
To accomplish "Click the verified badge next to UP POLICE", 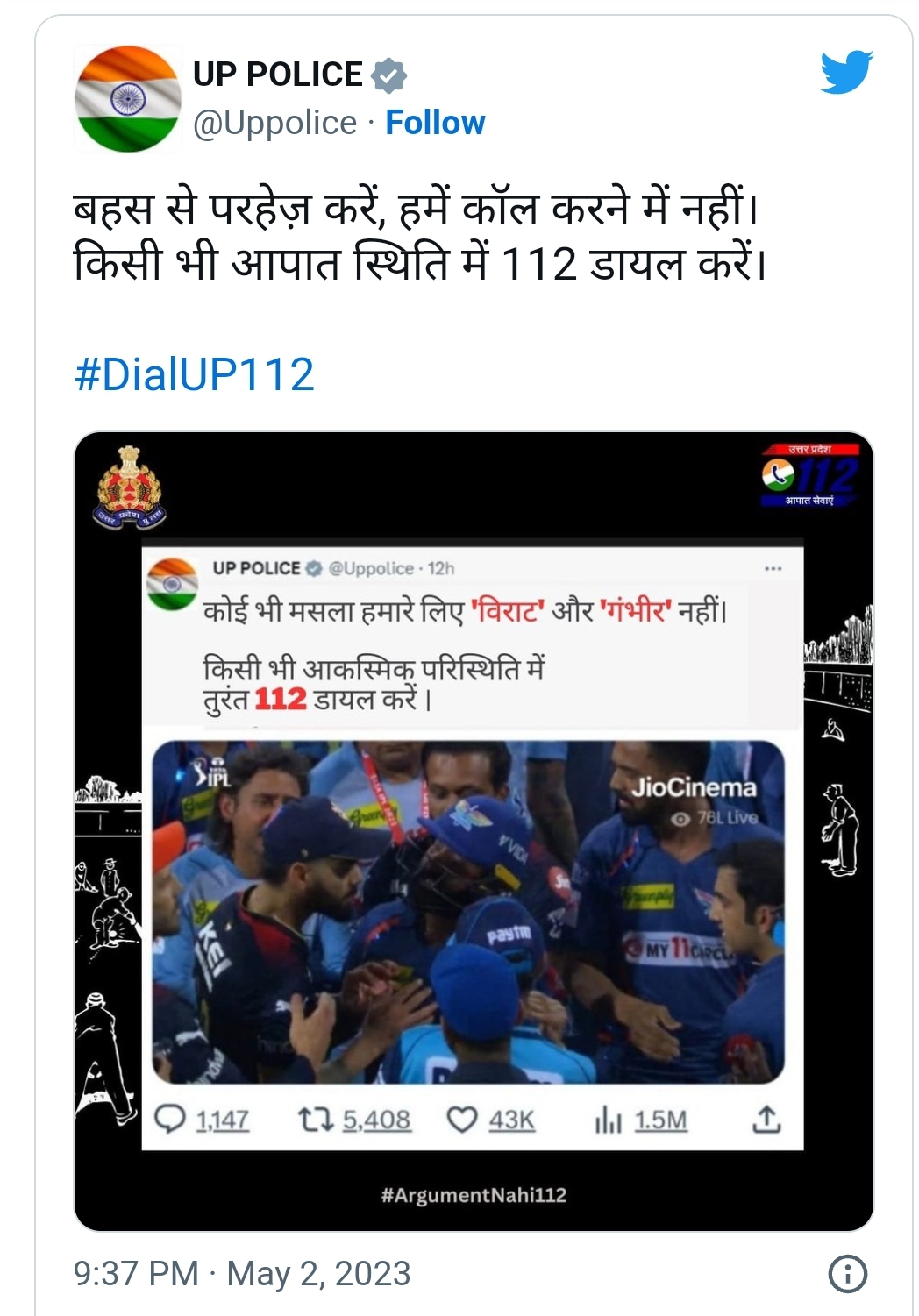I will [x=388, y=75].
